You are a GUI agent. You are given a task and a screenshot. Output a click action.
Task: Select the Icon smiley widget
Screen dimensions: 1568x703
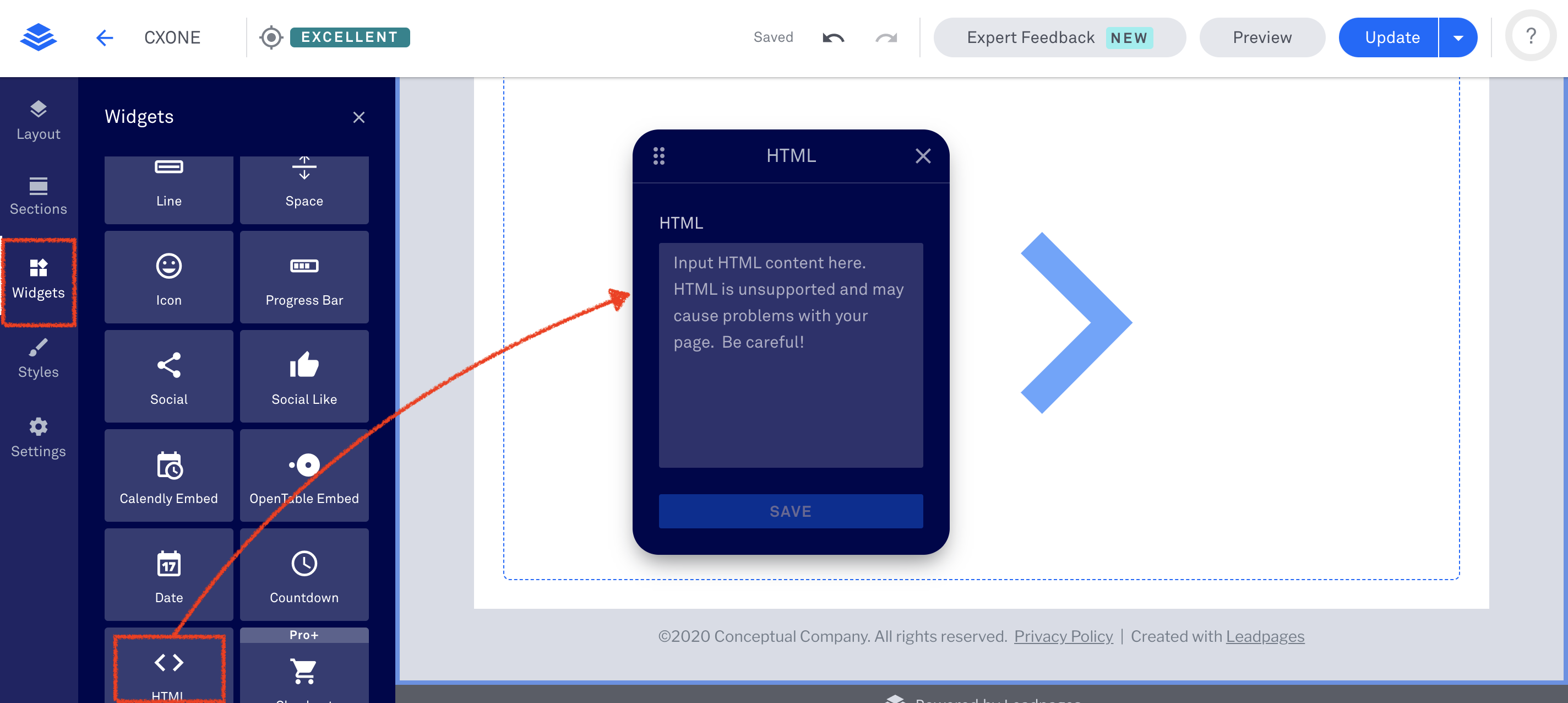[x=168, y=277]
